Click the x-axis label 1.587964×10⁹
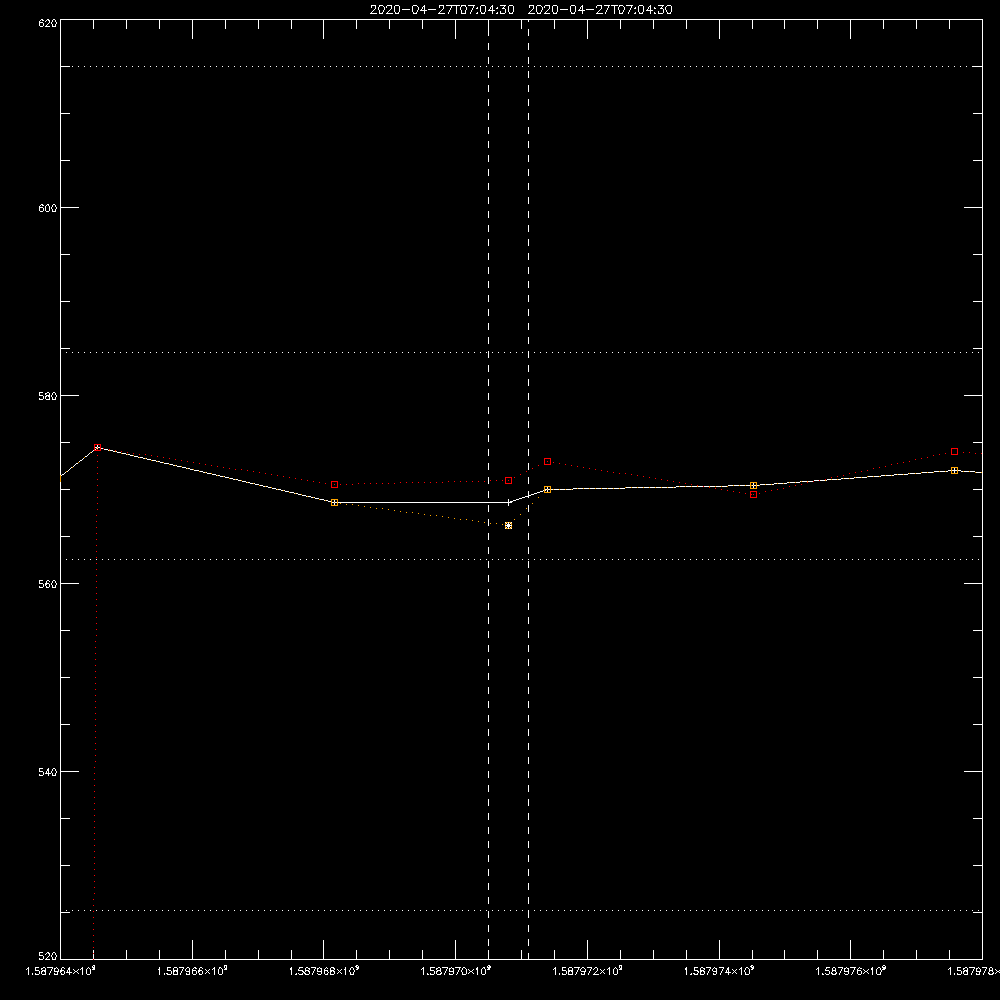 coord(61,971)
